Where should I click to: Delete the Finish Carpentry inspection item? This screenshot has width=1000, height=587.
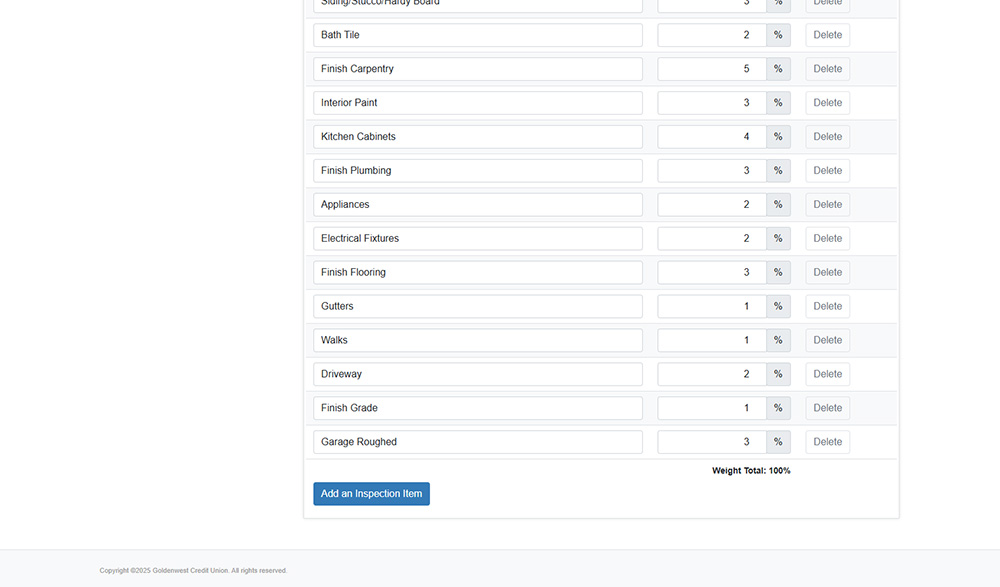tap(827, 68)
